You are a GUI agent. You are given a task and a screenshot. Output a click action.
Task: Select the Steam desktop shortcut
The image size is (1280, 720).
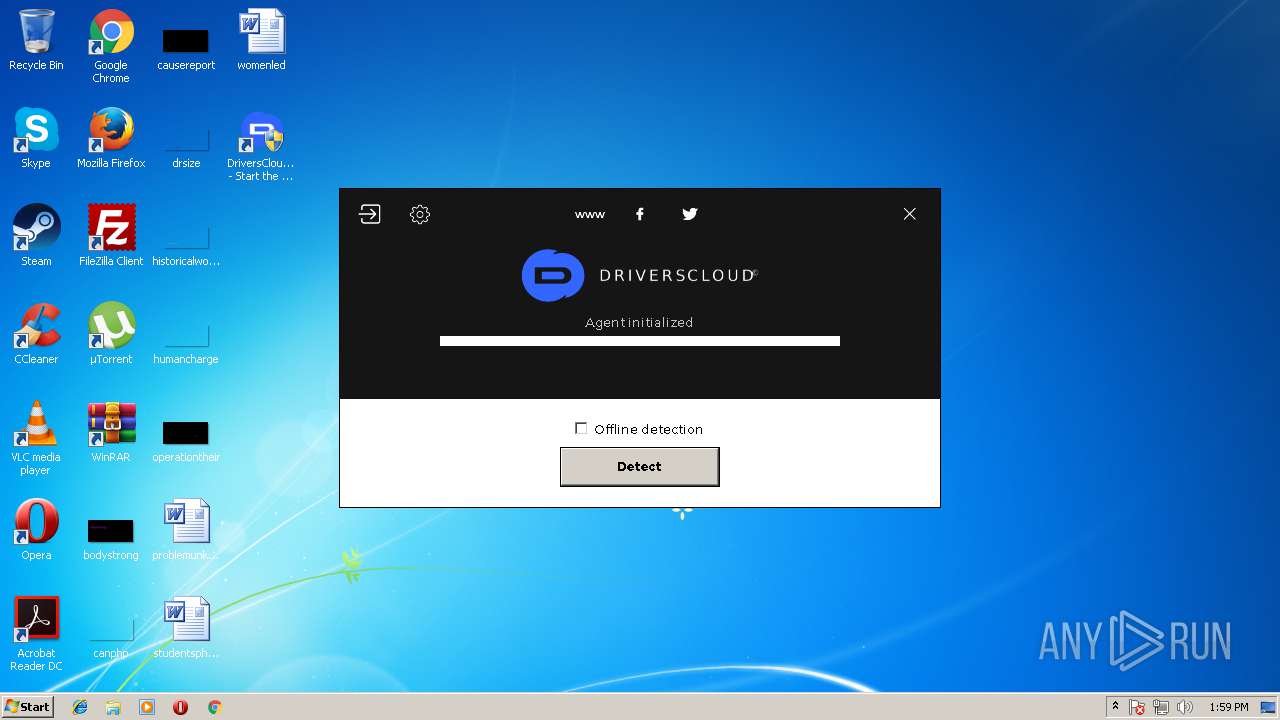coord(36,236)
